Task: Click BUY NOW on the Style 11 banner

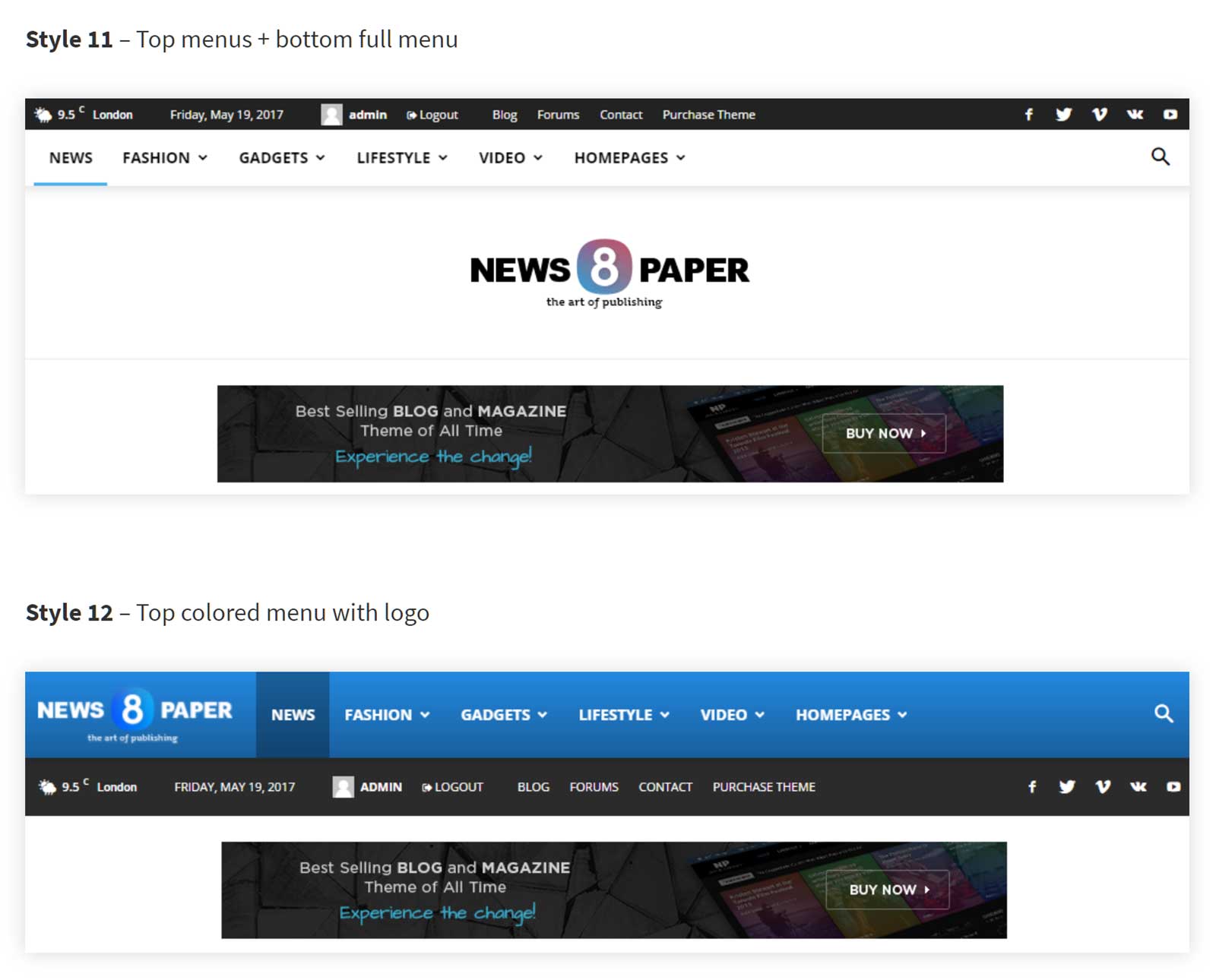Action: (884, 433)
